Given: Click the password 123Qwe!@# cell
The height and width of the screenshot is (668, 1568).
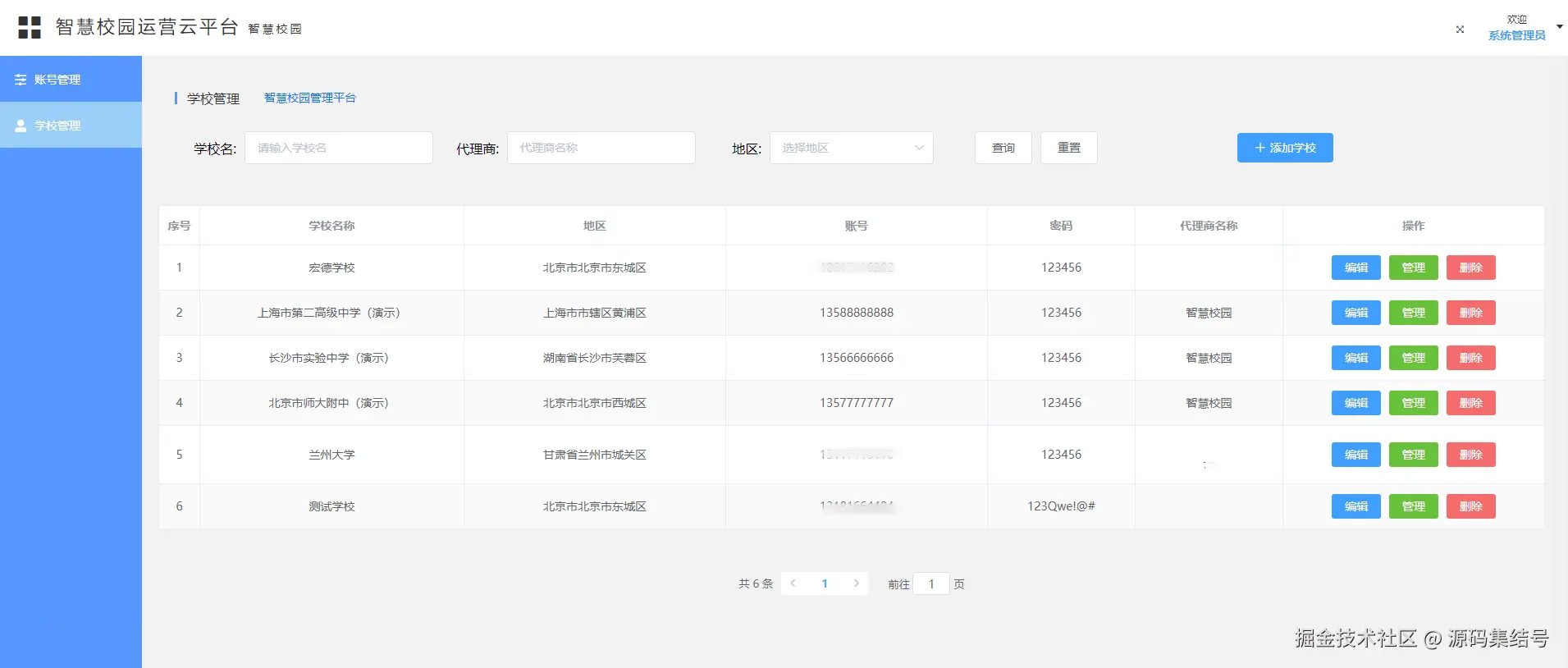Looking at the screenshot, I should pos(1061,506).
